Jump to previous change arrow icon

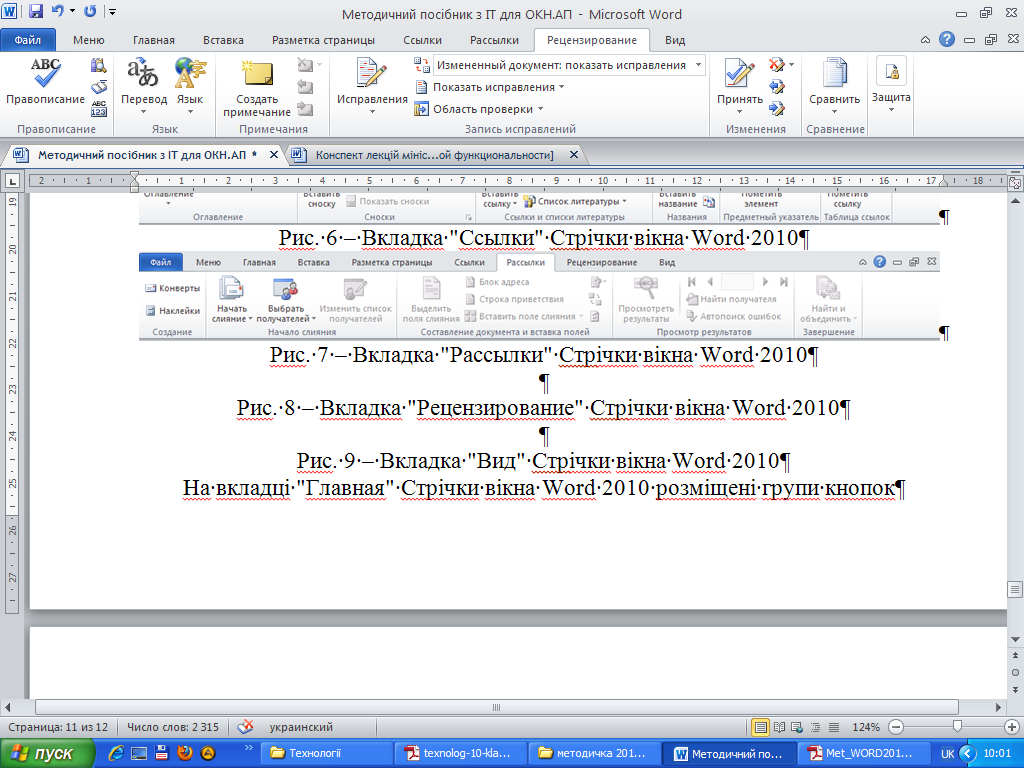(776, 87)
